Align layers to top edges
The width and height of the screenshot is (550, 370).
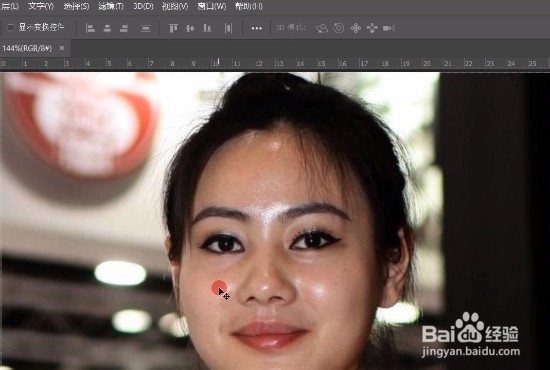click(173, 28)
